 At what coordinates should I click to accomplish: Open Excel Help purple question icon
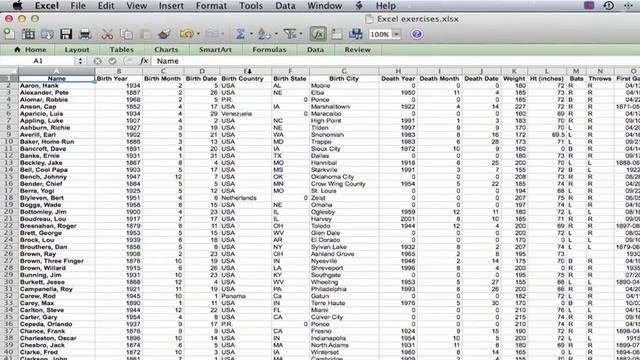[x=417, y=34]
